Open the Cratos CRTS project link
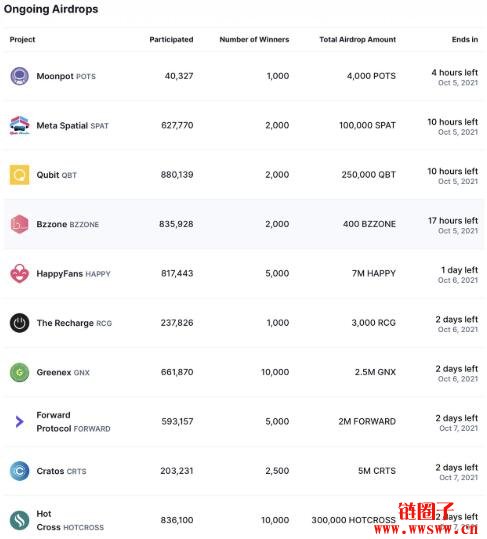The image size is (487, 539). coord(61,471)
